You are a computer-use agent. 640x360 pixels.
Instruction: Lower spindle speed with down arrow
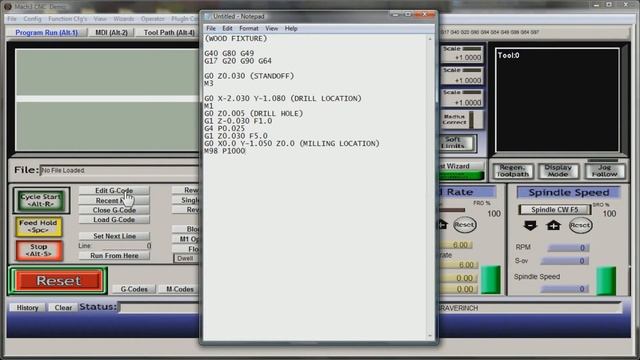(x=530, y=226)
